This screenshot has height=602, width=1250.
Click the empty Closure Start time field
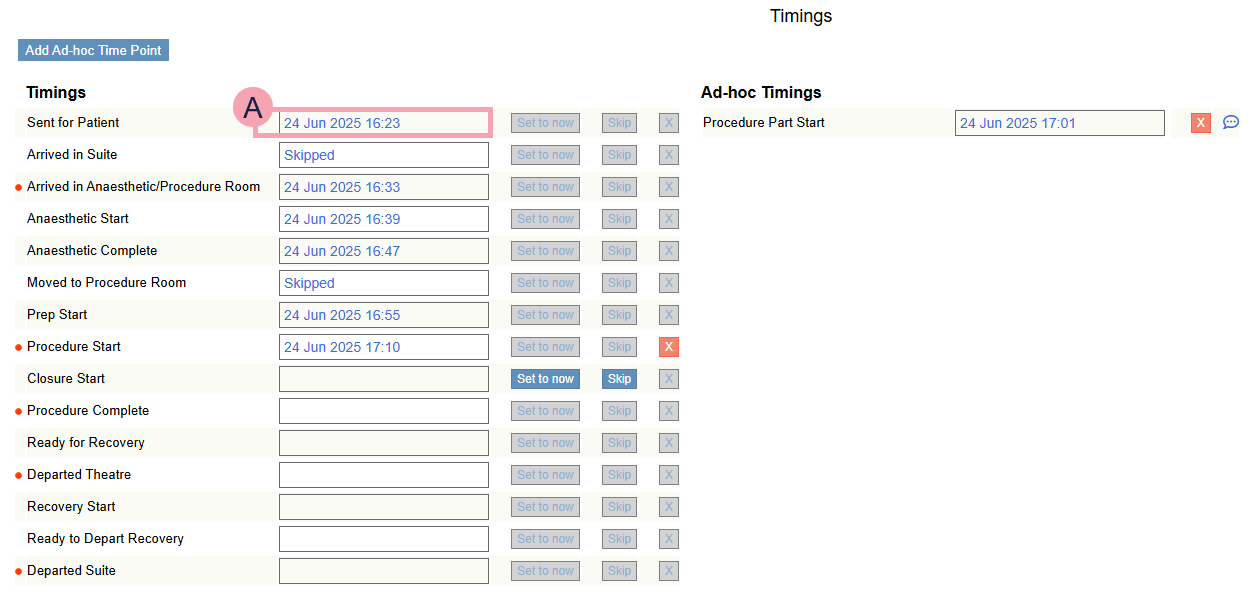pos(383,379)
